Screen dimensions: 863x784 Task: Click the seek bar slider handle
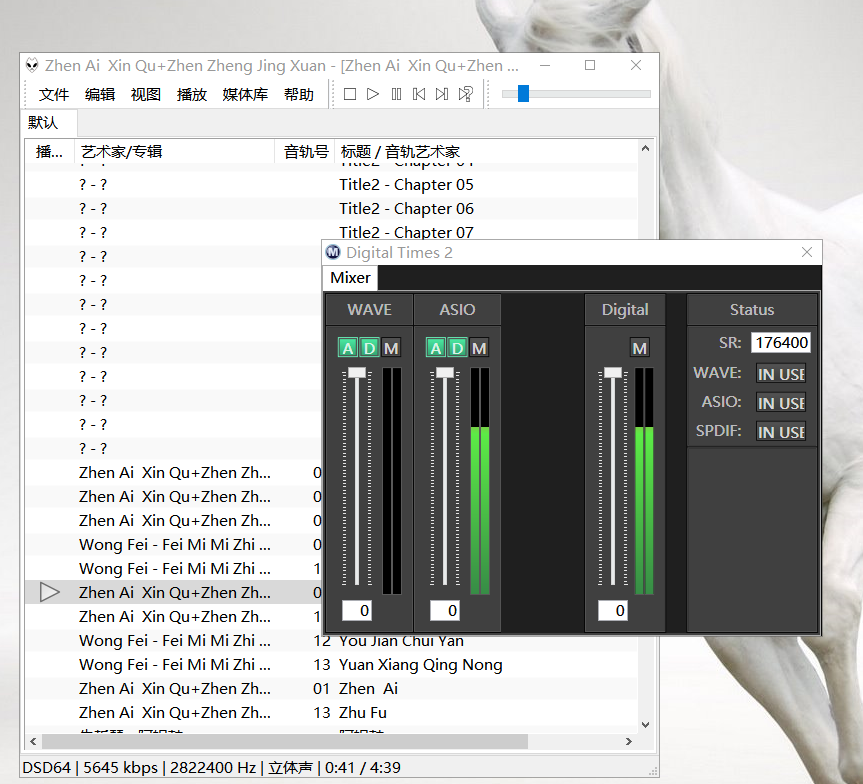pyautogui.click(x=522, y=94)
